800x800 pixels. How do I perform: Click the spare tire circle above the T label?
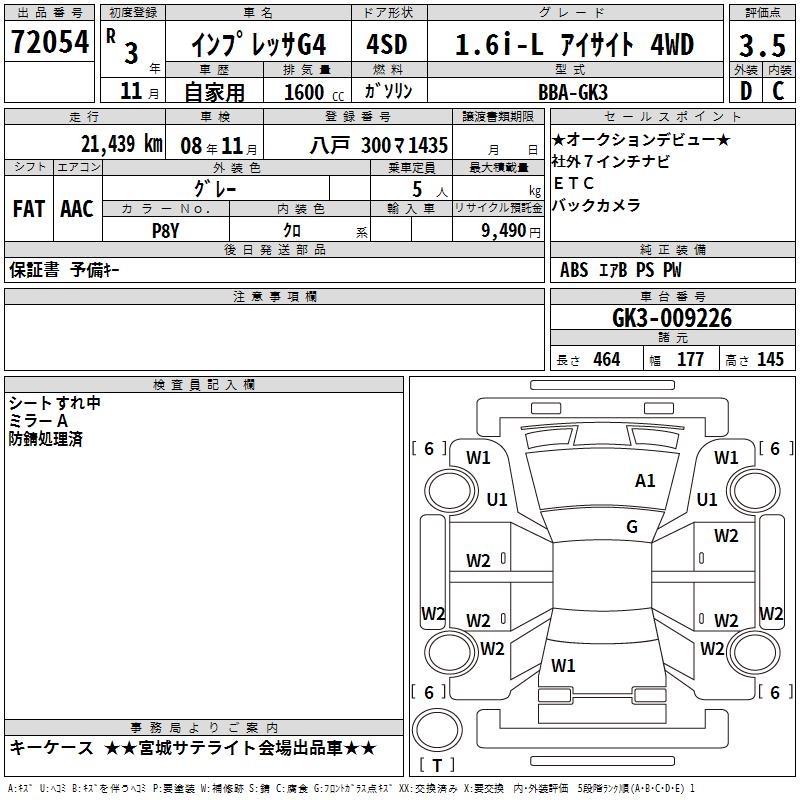coord(437,730)
